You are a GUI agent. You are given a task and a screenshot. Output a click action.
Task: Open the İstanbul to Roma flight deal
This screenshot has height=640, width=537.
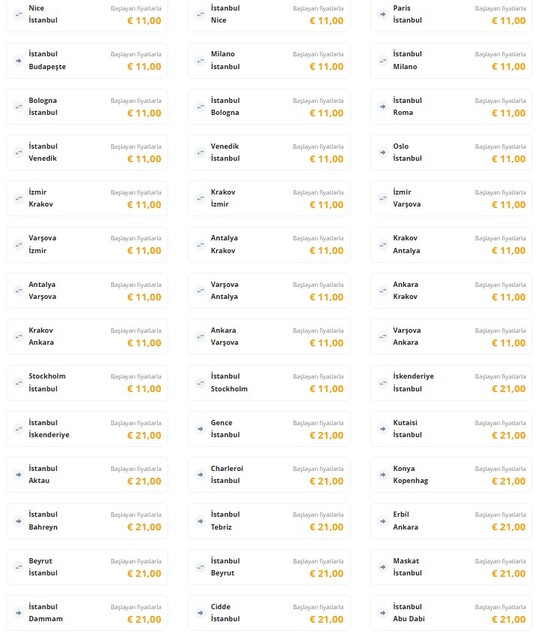(451, 107)
